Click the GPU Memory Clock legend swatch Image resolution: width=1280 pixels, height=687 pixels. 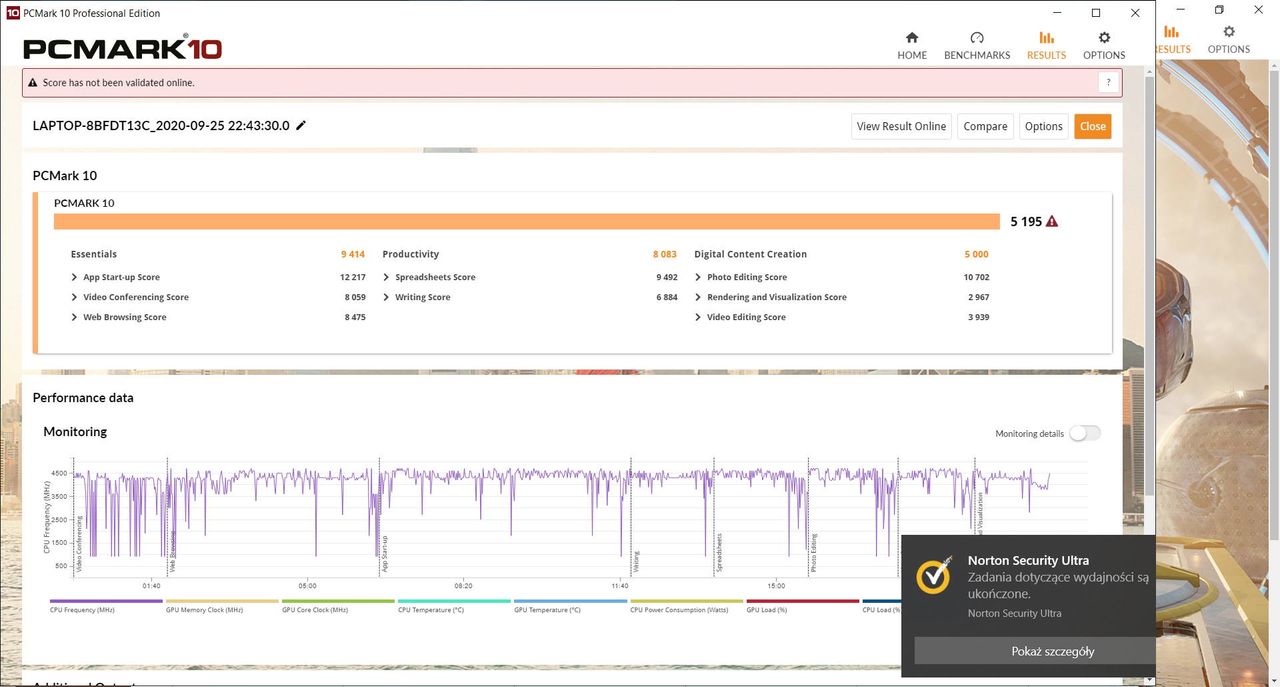(222, 602)
